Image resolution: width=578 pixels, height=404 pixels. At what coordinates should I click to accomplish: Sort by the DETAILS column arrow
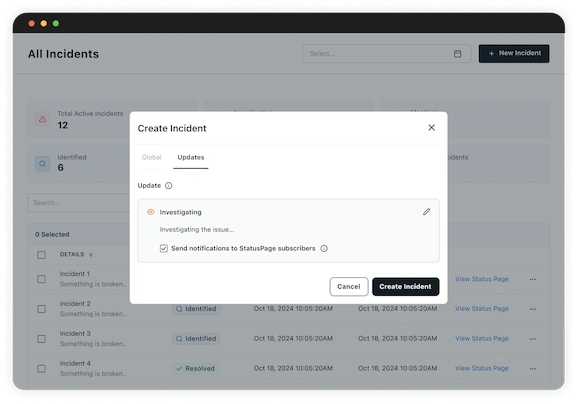click(x=91, y=255)
